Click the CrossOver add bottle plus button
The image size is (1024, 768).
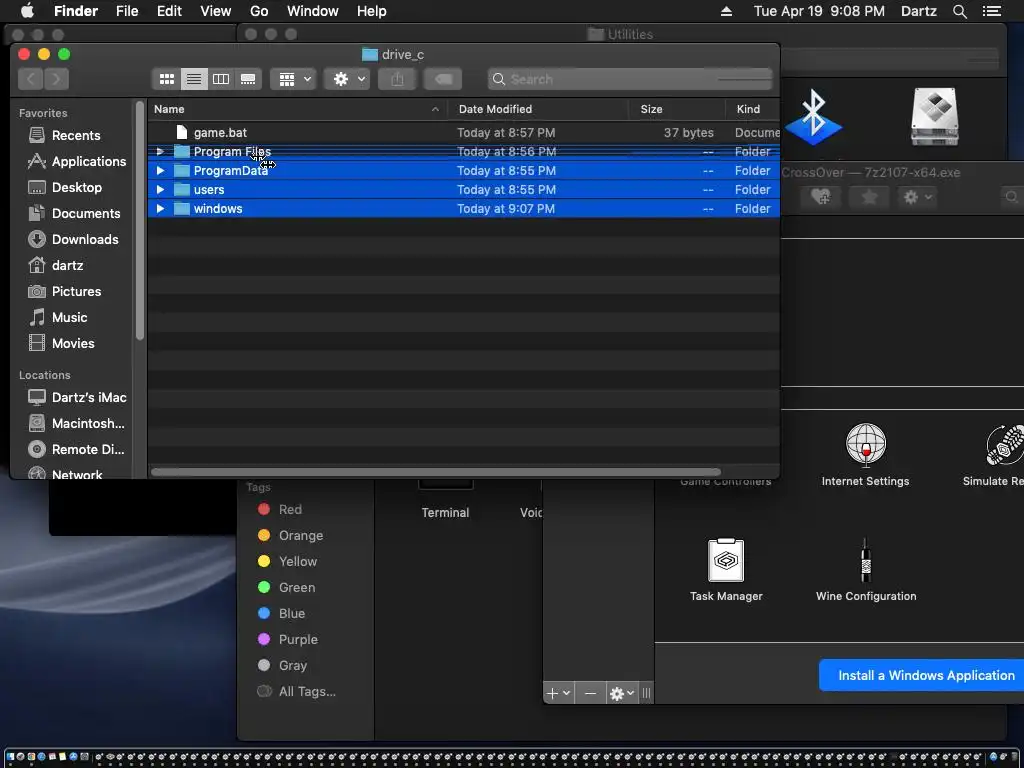click(x=558, y=693)
